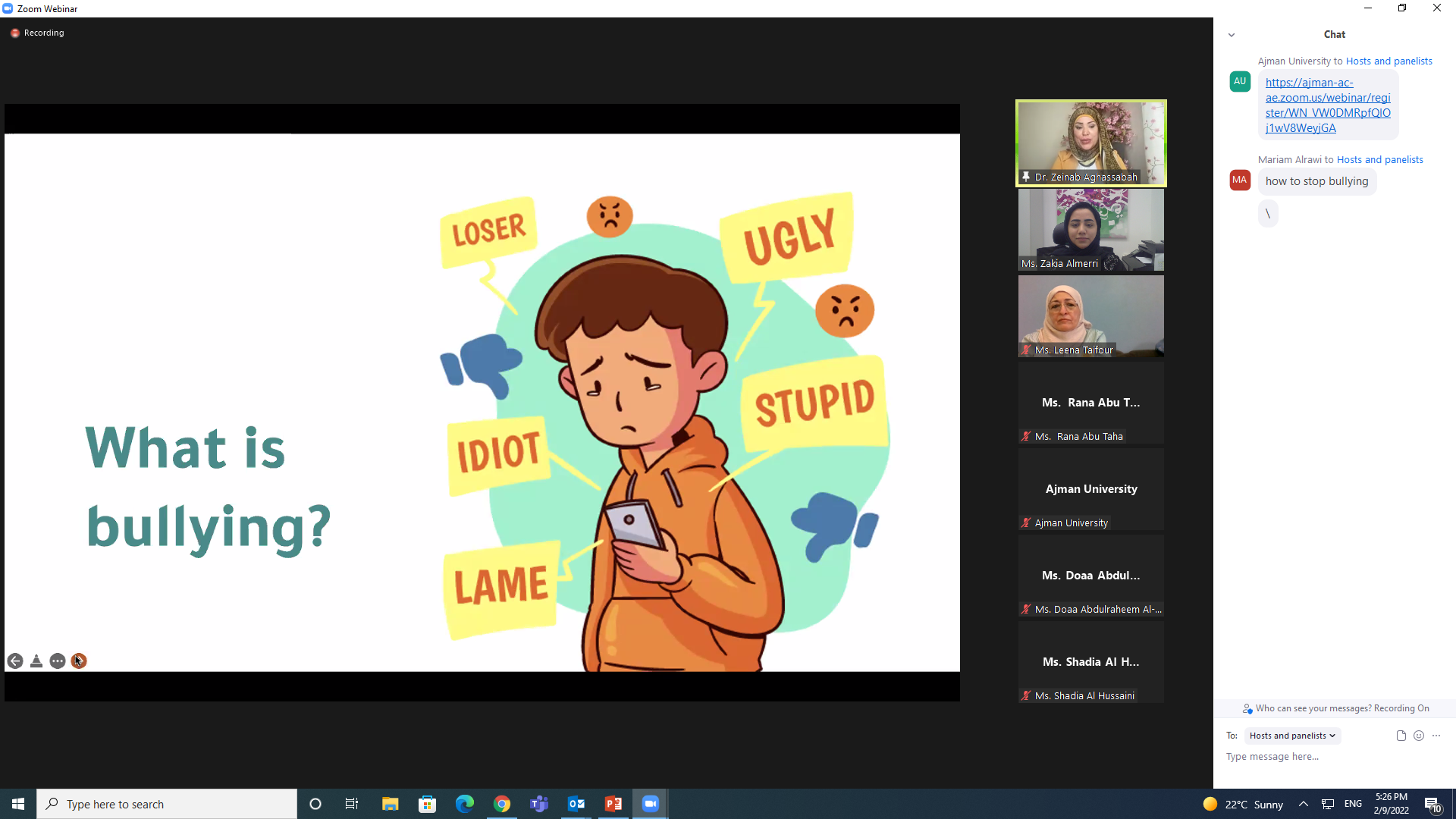Open Microsoft Teams from the taskbar
The width and height of the screenshot is (1456, 819).
click(x=539, y=804)
